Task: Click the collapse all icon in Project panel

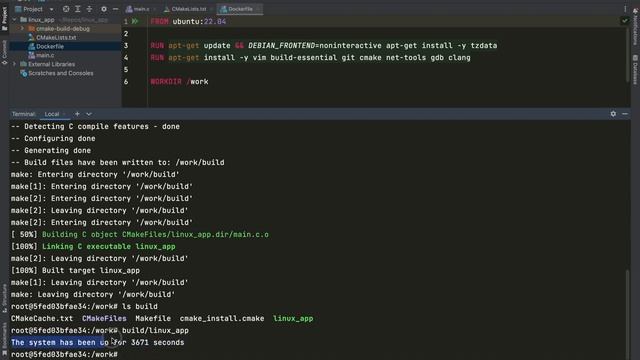Action: pos(89,9)
